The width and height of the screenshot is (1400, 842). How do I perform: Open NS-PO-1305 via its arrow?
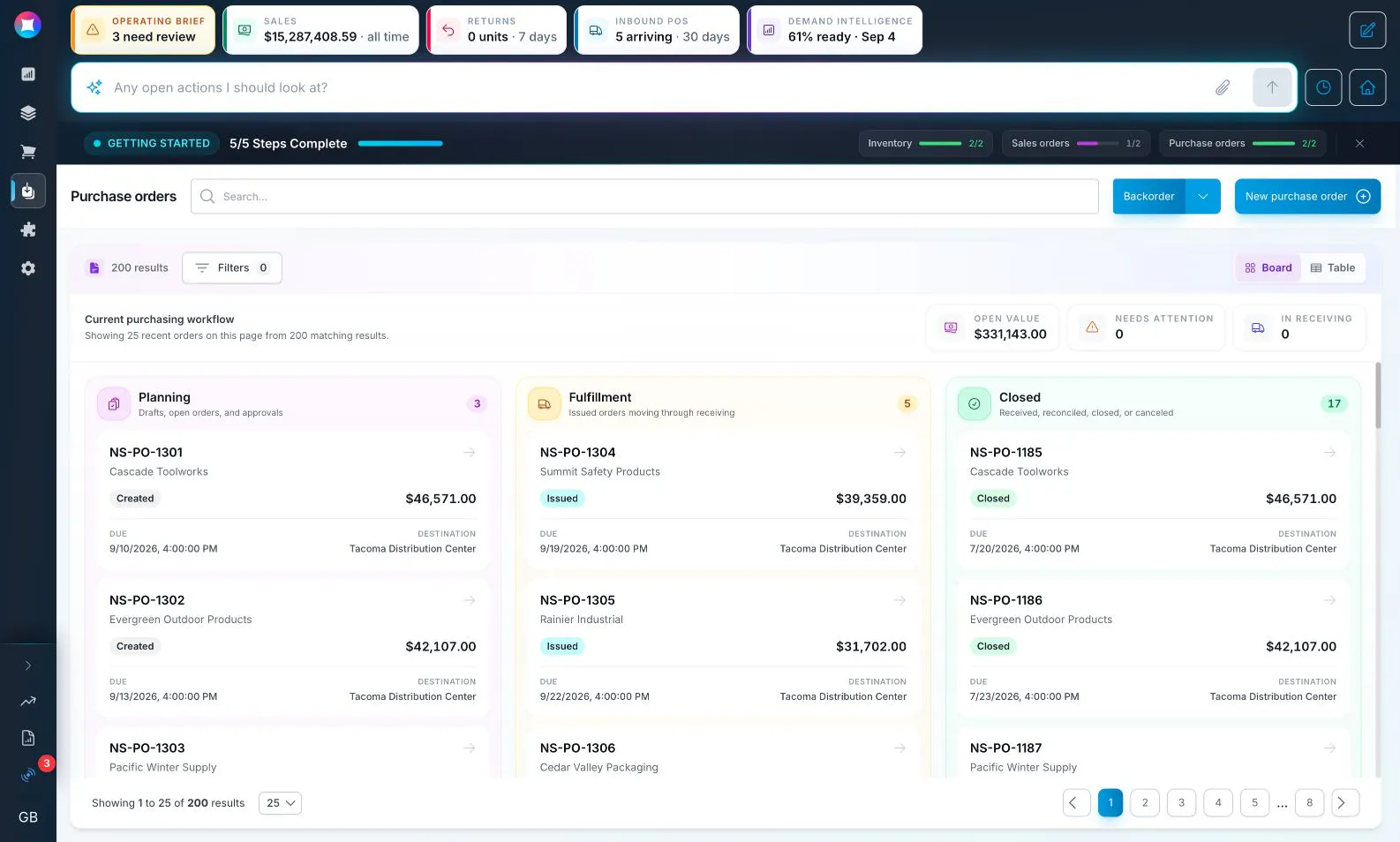coord(899,600)
